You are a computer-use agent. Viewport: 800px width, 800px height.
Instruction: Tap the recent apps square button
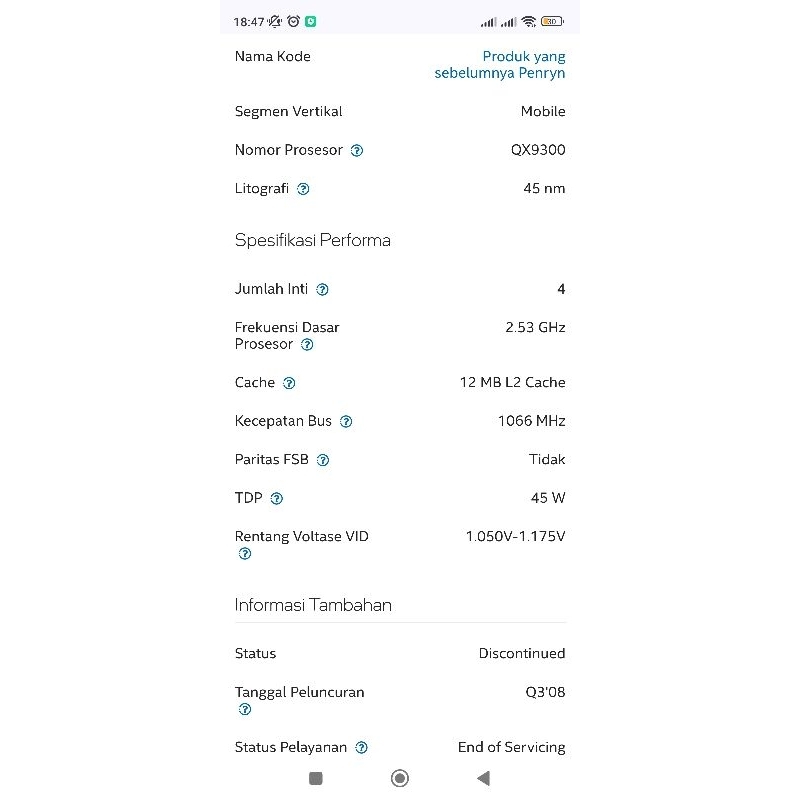(x=316, y=778)
